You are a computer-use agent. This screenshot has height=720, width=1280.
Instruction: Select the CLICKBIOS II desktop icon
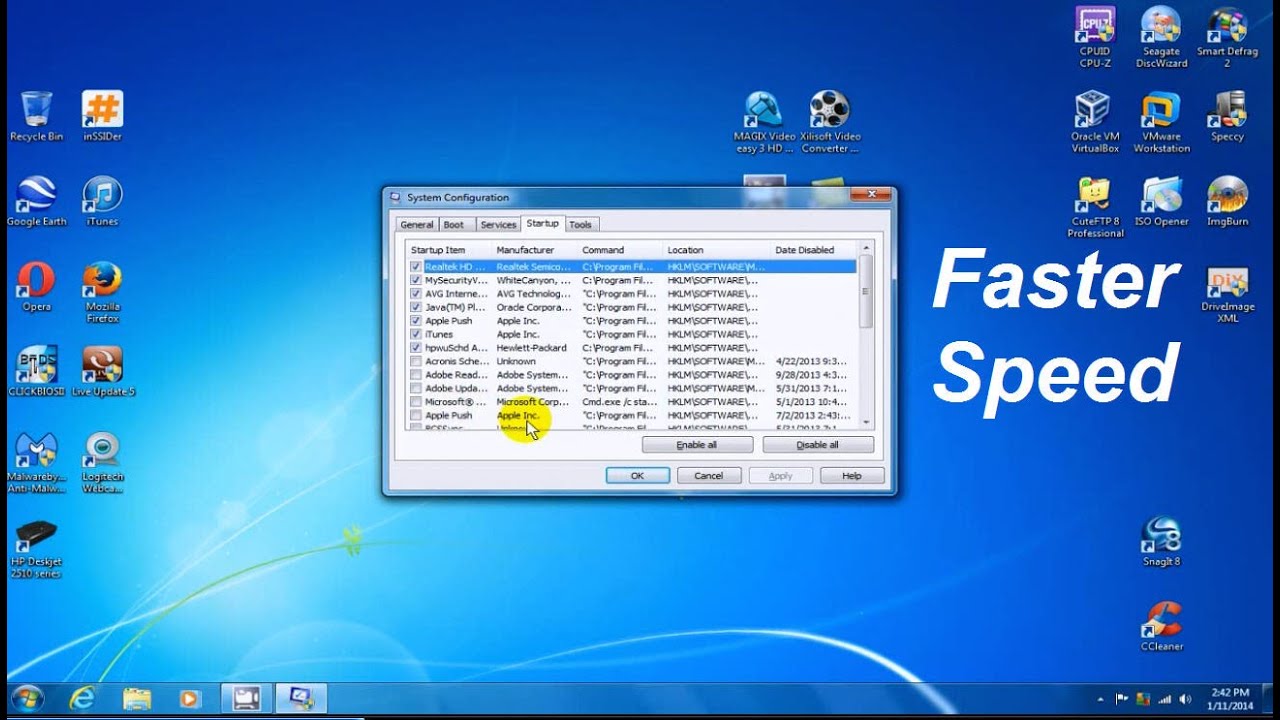click(x=36, y=371)
